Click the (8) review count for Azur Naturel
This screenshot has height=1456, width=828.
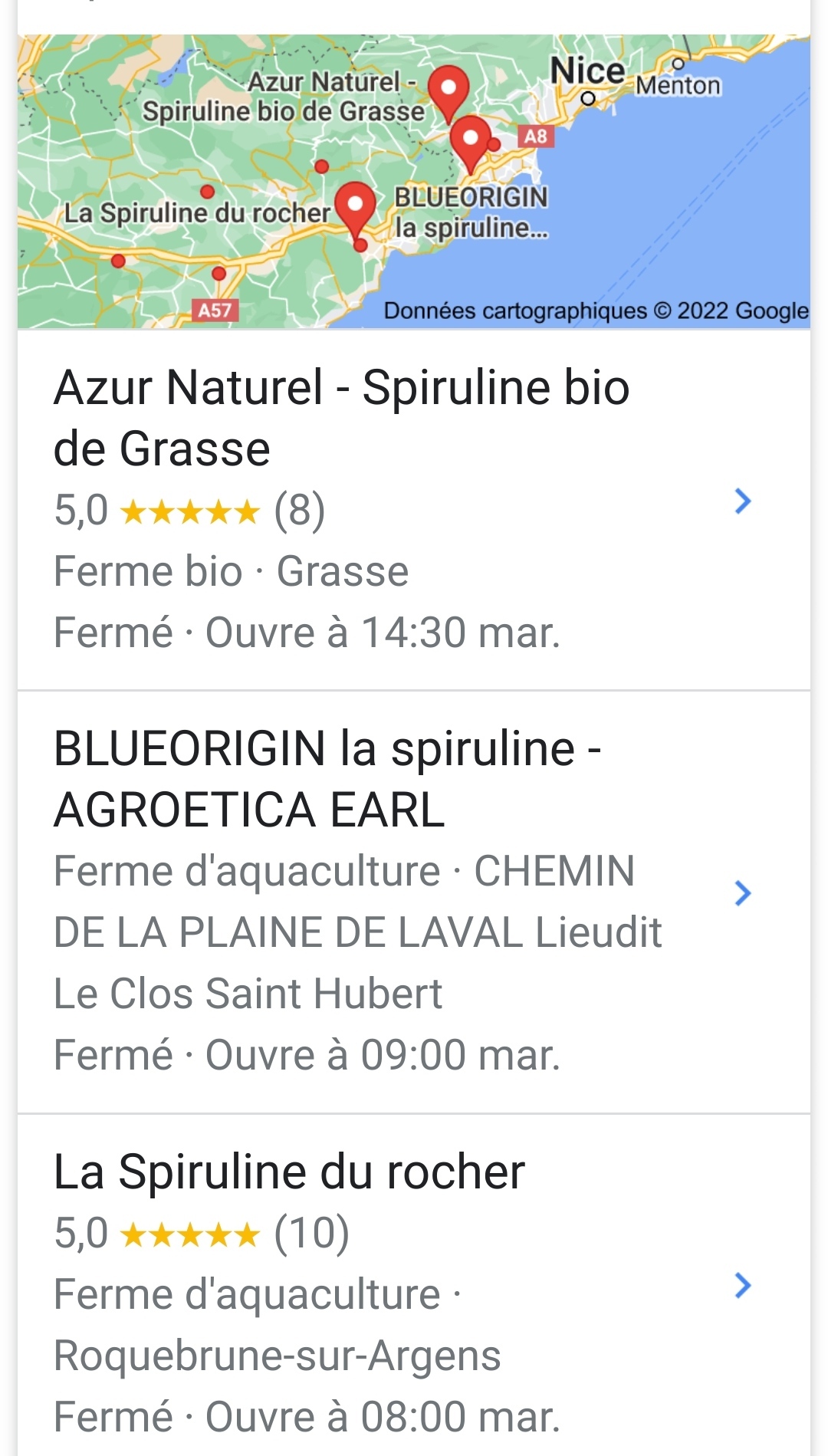tap(300, 511)
